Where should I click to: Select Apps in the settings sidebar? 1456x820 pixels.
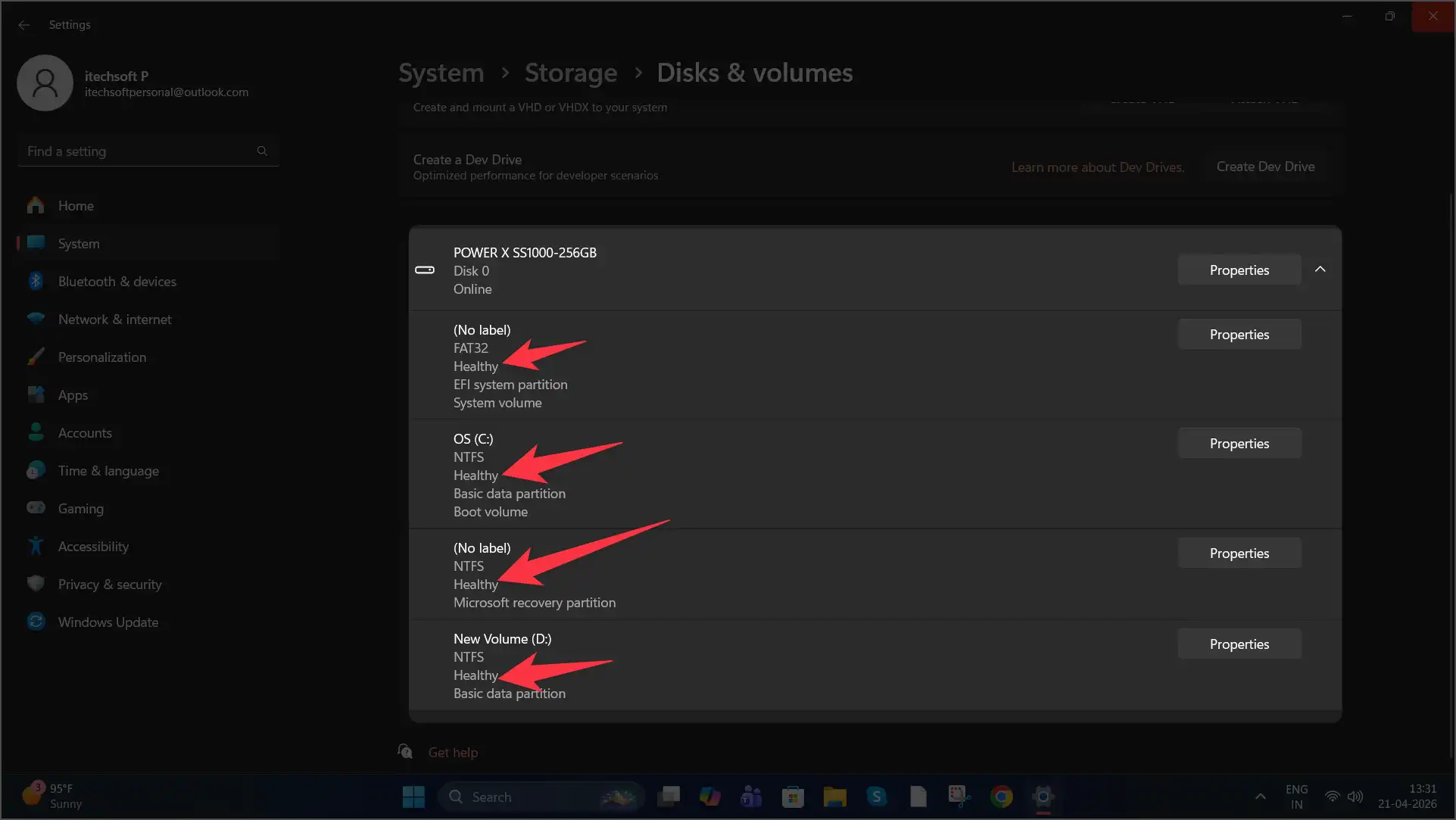(73, 394)
